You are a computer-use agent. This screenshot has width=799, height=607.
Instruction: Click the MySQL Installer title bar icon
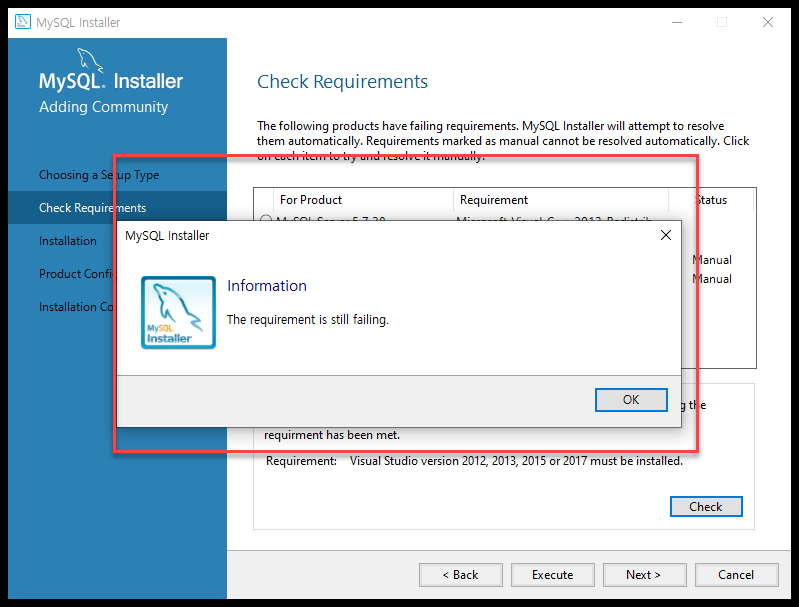tap(23, 22)
